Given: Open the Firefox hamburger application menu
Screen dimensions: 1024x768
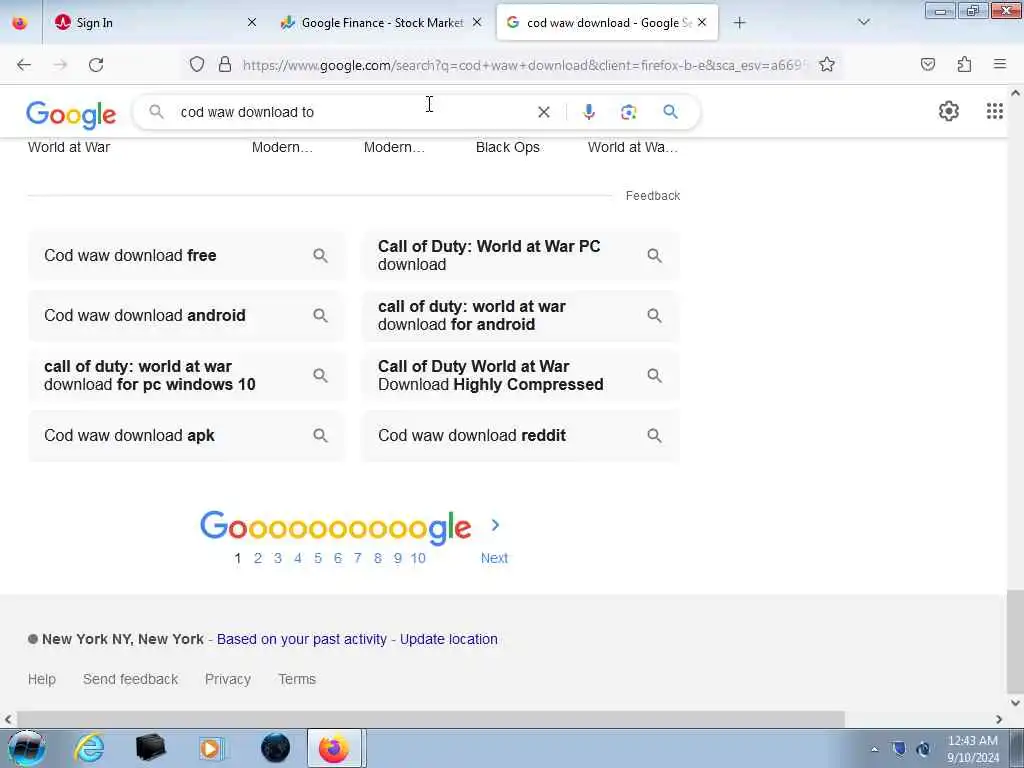Looking at the screenshot, I should 1000,64.
